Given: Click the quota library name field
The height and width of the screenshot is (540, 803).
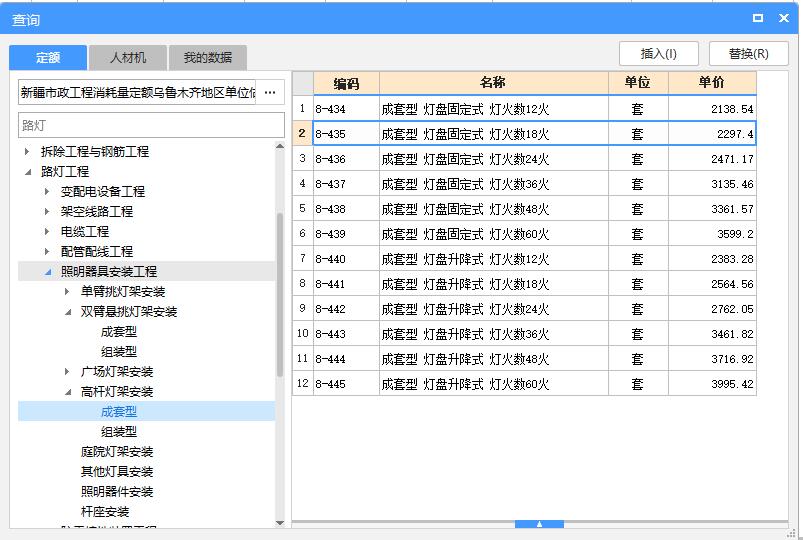Looking at the screenshot, I should [x=137, y=93].
